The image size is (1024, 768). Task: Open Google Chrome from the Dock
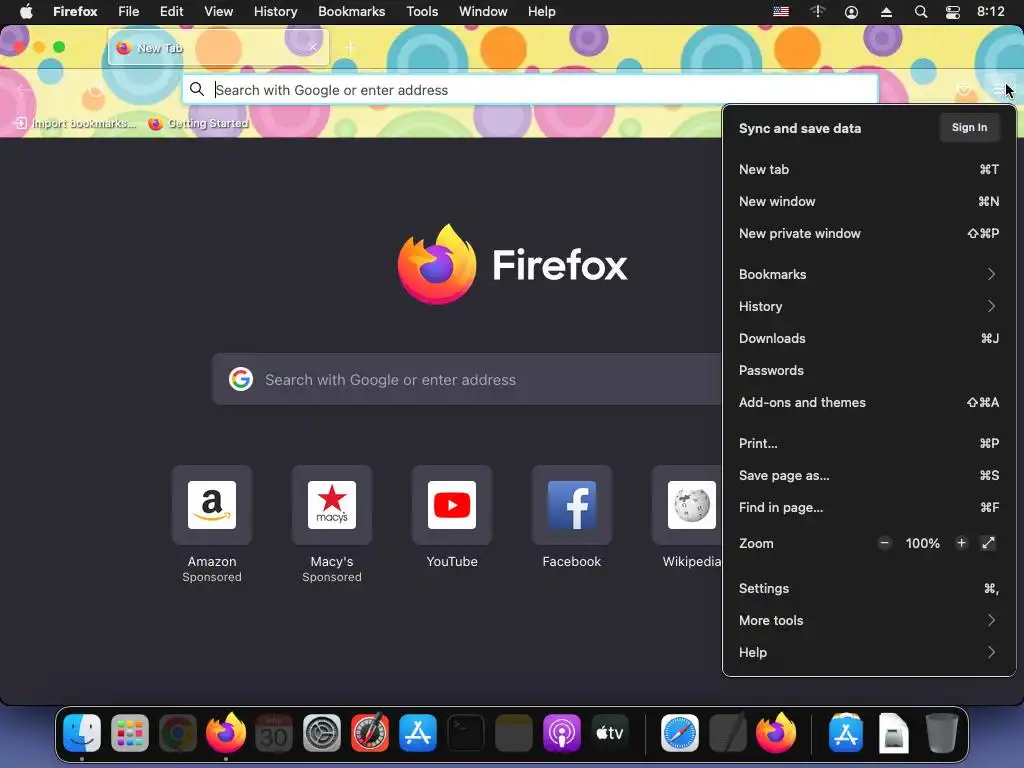pos(178,733)
